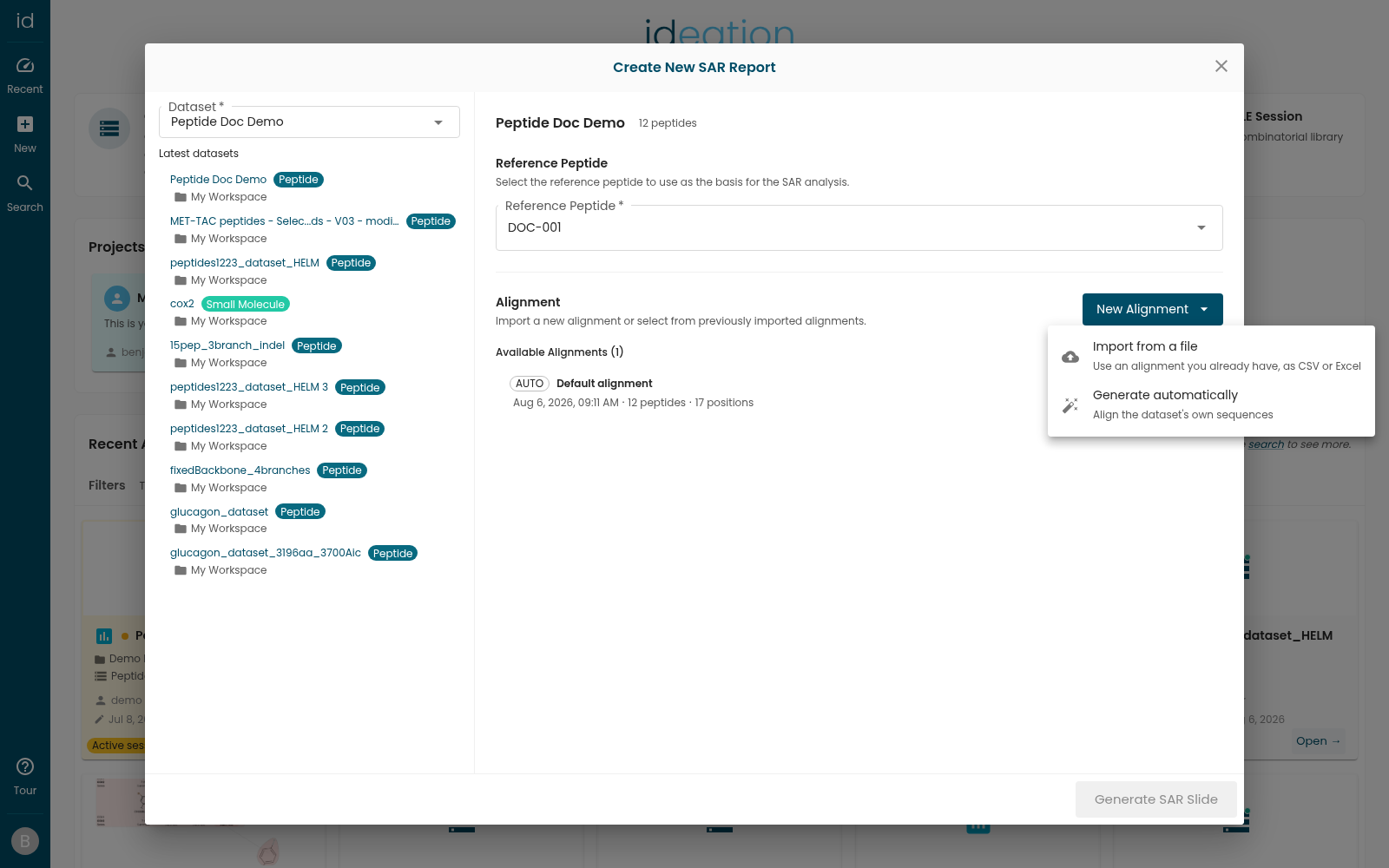Open the Dataset dropdown arrow
This screenshot has width=1389, height=868.
(x=438, y=122)
